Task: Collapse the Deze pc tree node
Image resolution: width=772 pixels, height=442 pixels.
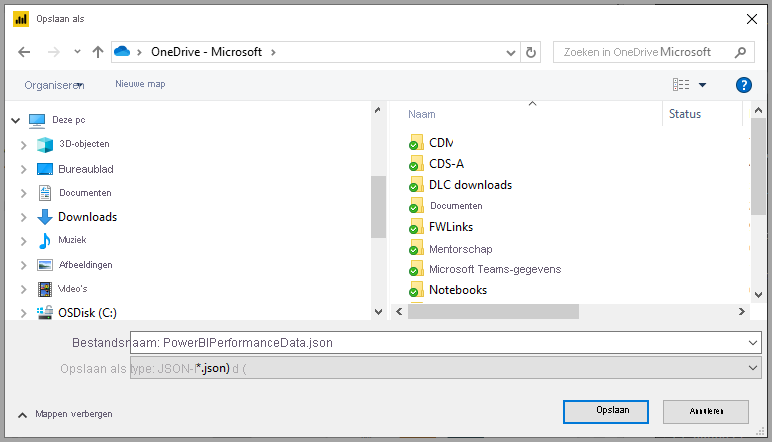Action: point(16,120)
